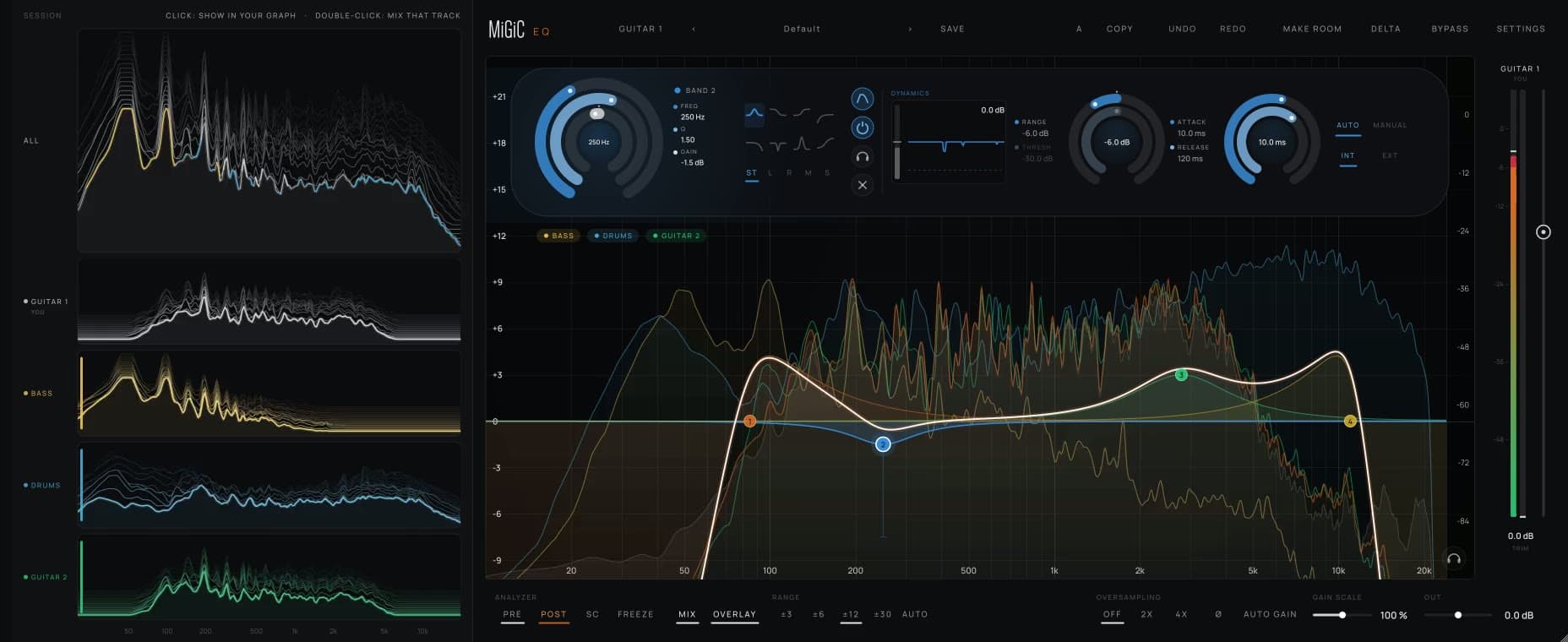
Task: Open the Default preset dropdown
Action: pos(802,29)
